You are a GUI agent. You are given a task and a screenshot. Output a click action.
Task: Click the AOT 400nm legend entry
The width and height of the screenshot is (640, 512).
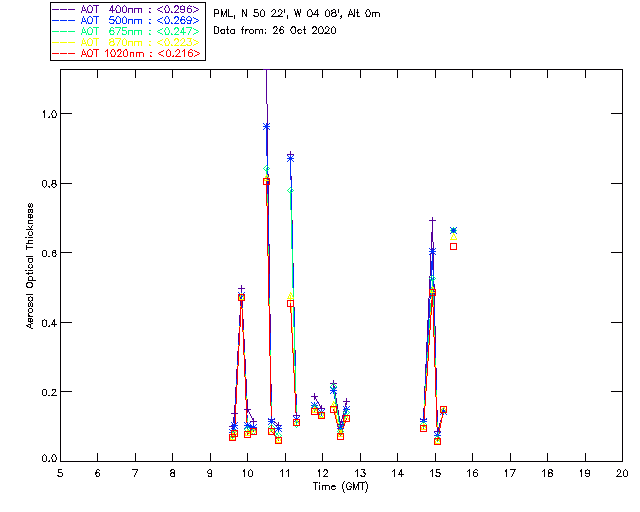126,9
